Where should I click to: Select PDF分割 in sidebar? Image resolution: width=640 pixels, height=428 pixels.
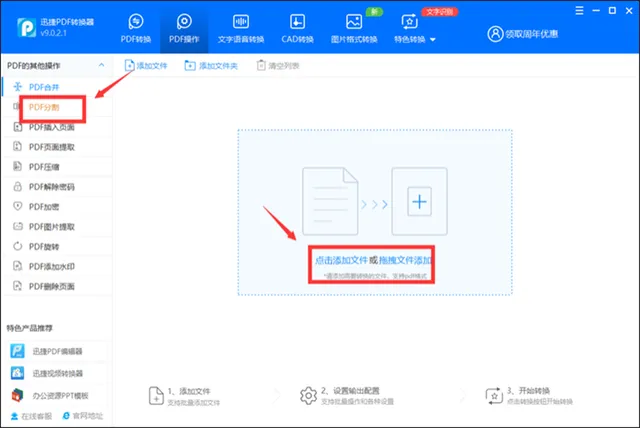(57, 107)
